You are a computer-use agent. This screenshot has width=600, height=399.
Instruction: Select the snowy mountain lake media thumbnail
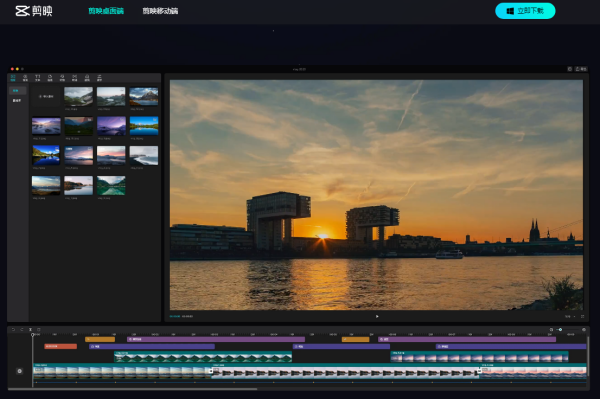click(x=143, y=96)
